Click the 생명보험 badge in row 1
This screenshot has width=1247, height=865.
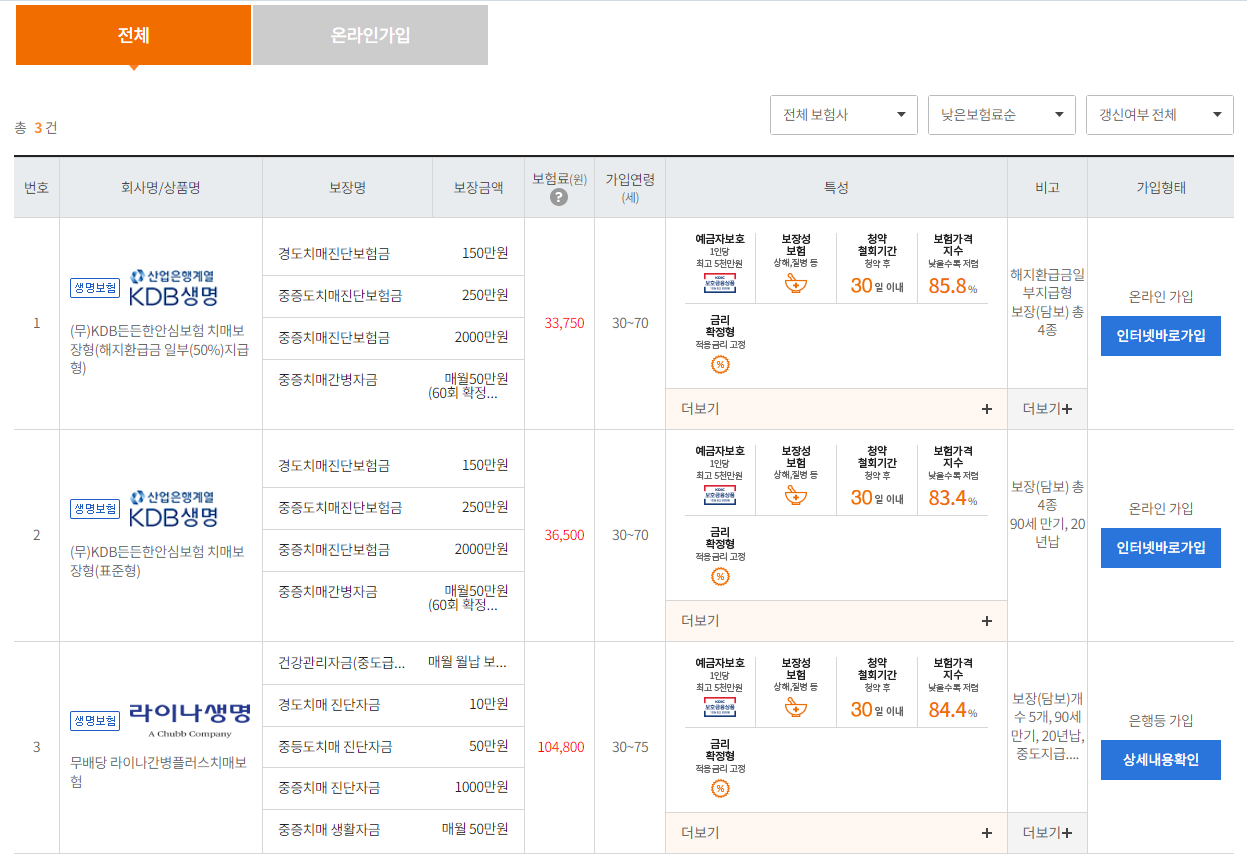click(95, 288)
